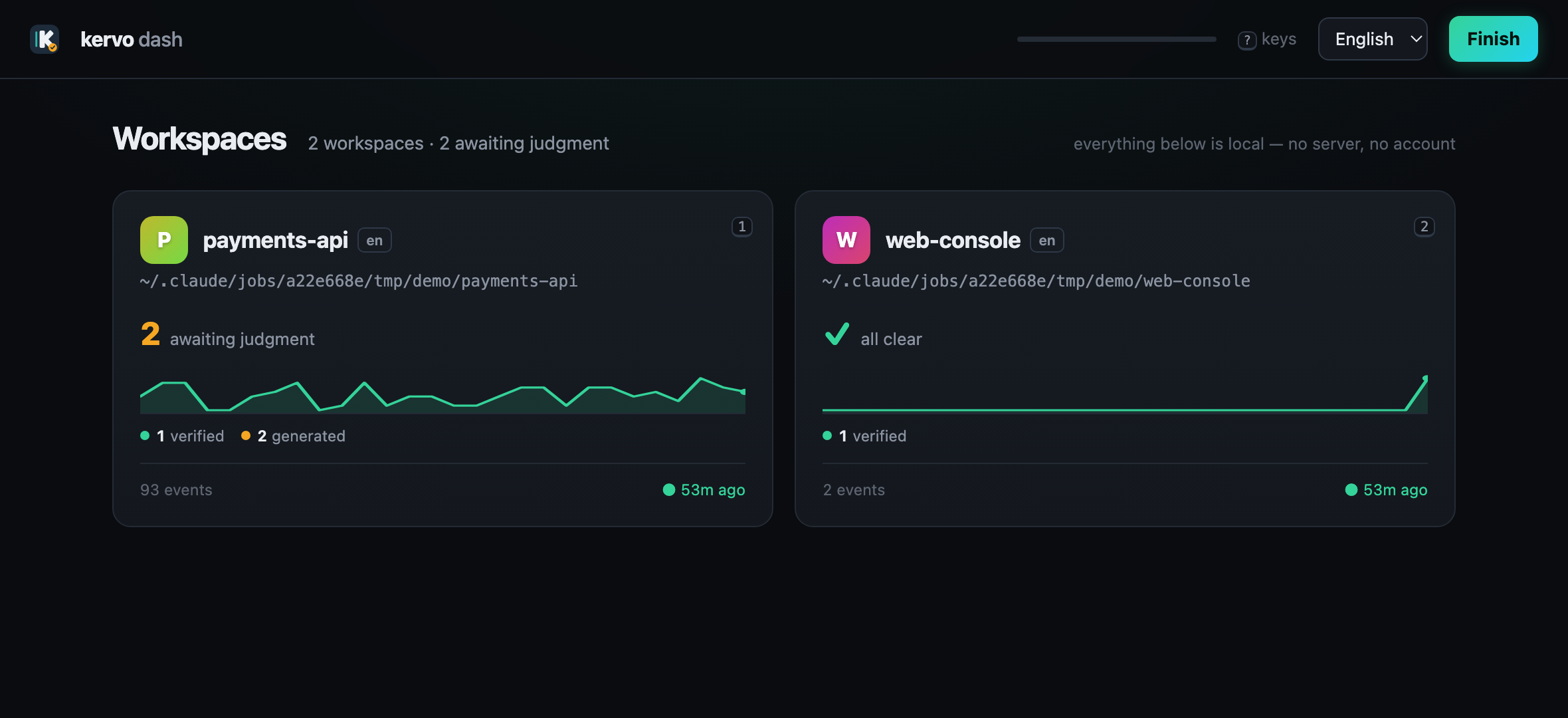Open the web-console workspace title
Screen dimensions: 1568x718
coord(953,240)
